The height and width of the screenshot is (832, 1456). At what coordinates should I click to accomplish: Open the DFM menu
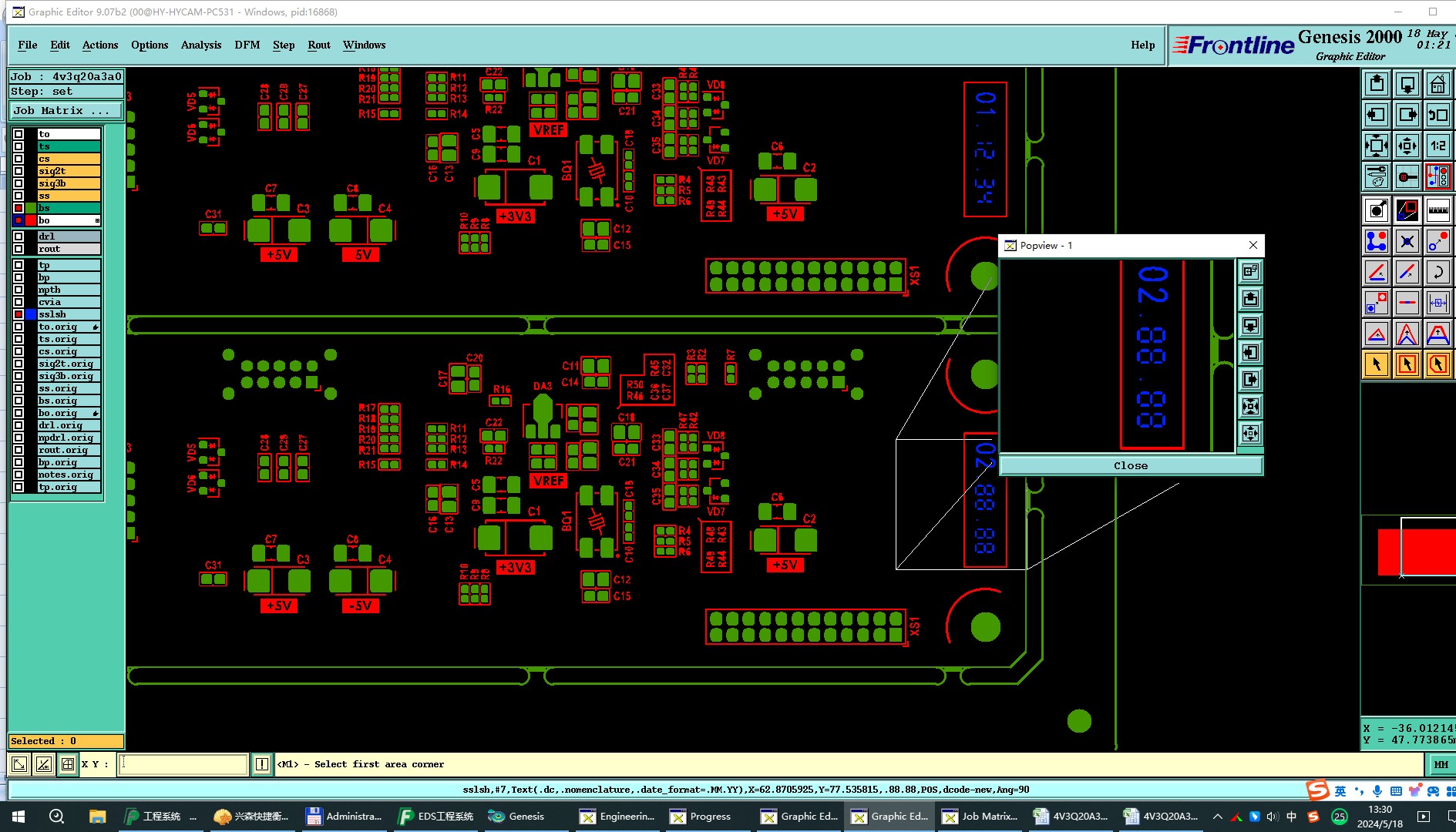tap(247, 45)
